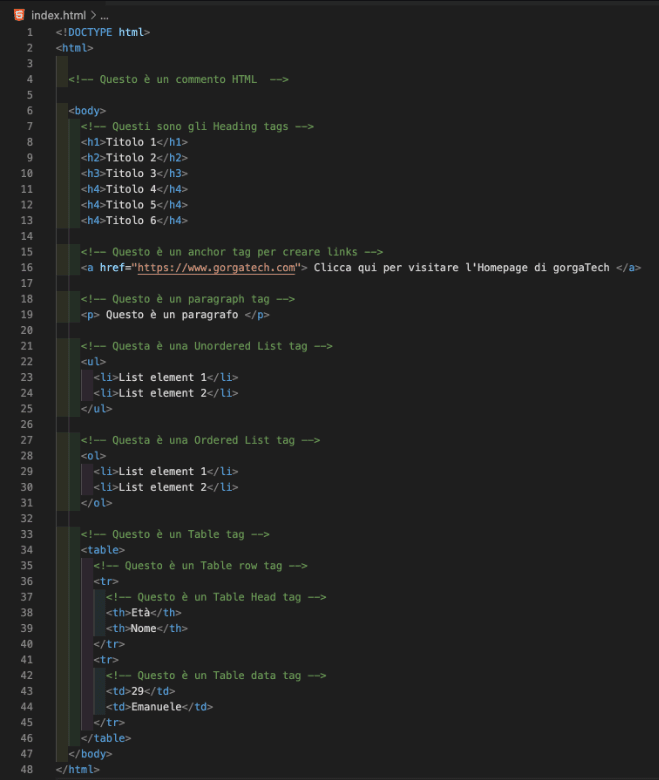This screenshot has width=659, height=780.
Task: Click the opening ul tag
Action: coord(94,362)
